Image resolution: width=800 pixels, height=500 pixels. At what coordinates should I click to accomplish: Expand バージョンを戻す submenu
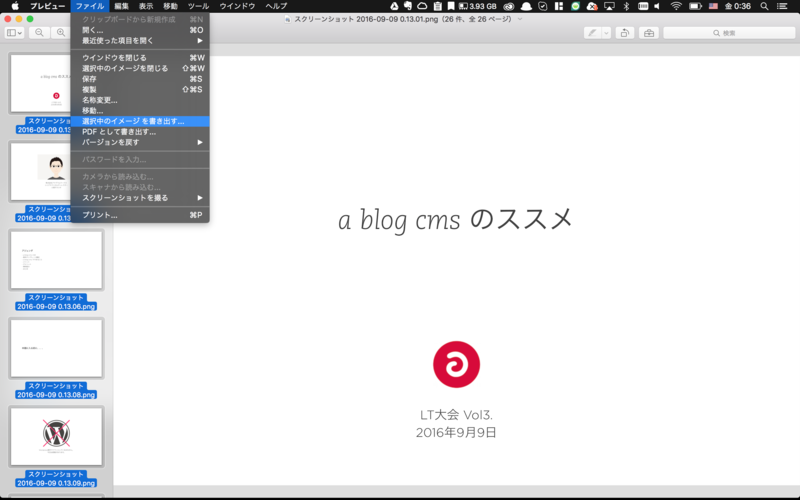click(140, 142)
